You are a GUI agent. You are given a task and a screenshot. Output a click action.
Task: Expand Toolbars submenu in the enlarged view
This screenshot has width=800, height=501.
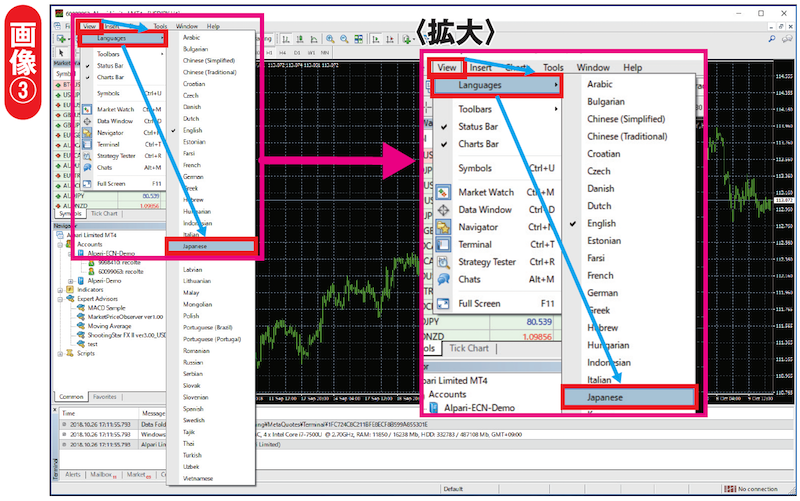coord(497,109)
